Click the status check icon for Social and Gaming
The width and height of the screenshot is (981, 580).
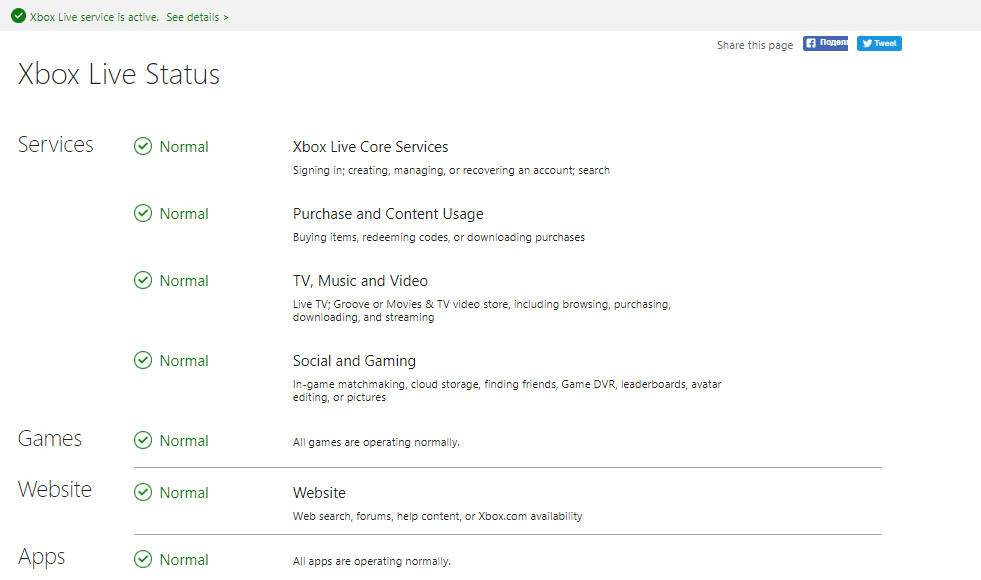[x=143, y=360]
